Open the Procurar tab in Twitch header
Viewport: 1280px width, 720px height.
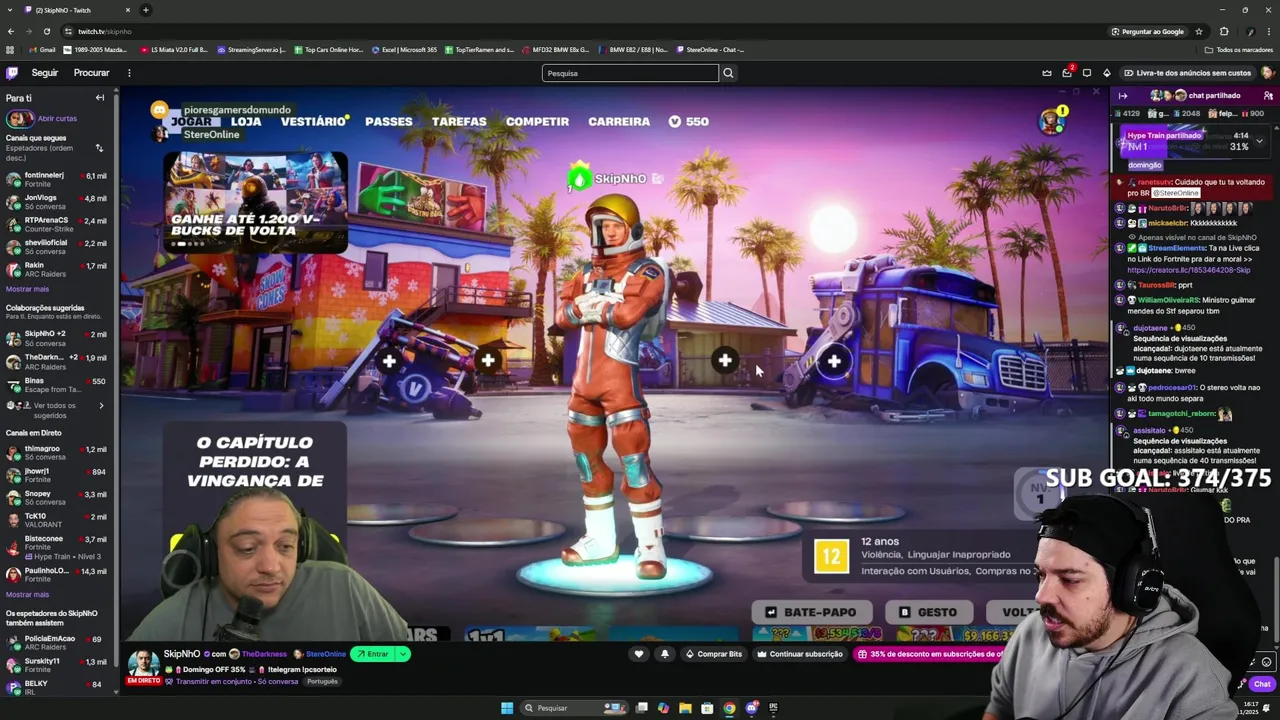91,73
